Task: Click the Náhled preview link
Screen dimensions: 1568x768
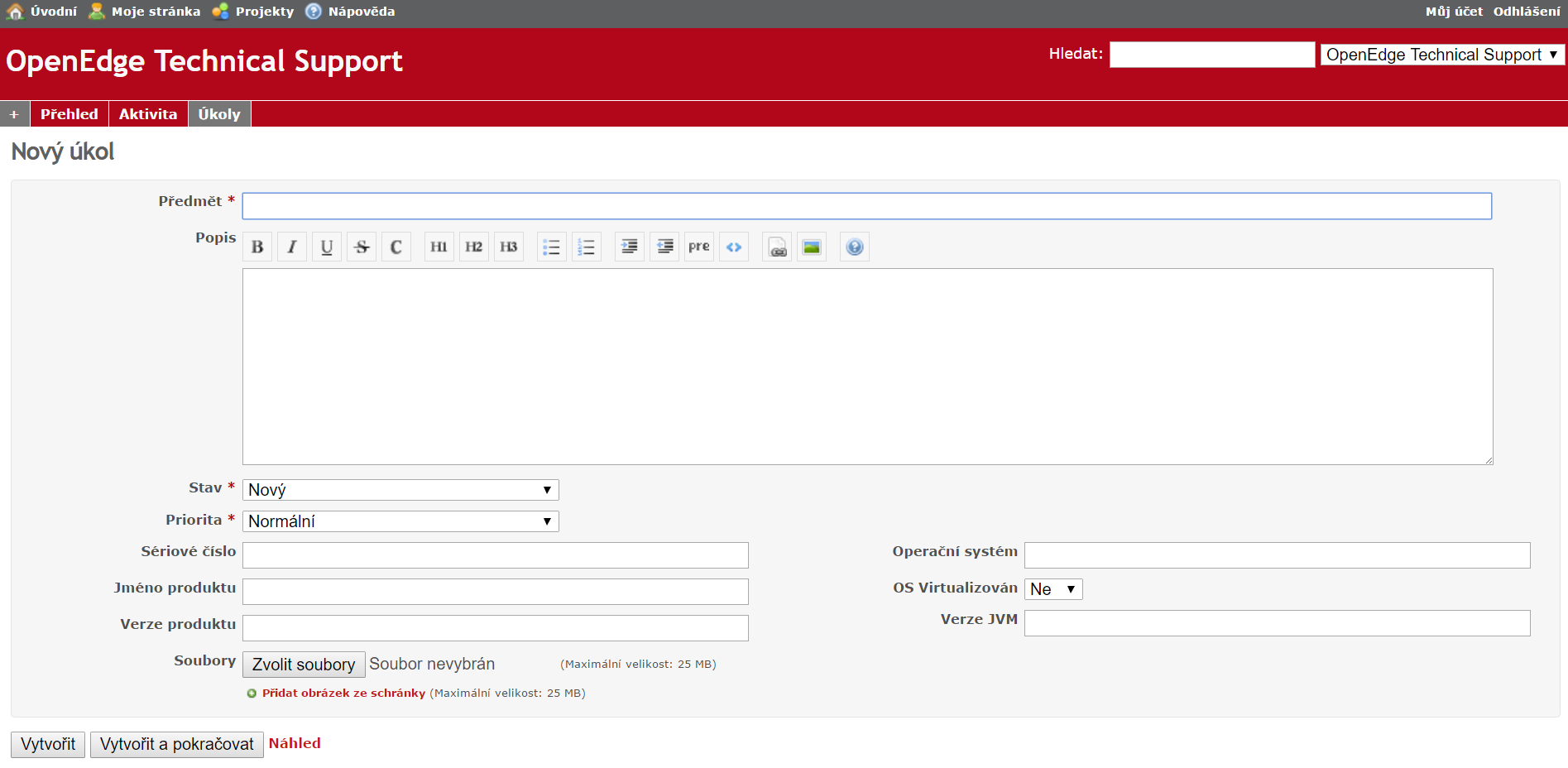Action: 295,743
